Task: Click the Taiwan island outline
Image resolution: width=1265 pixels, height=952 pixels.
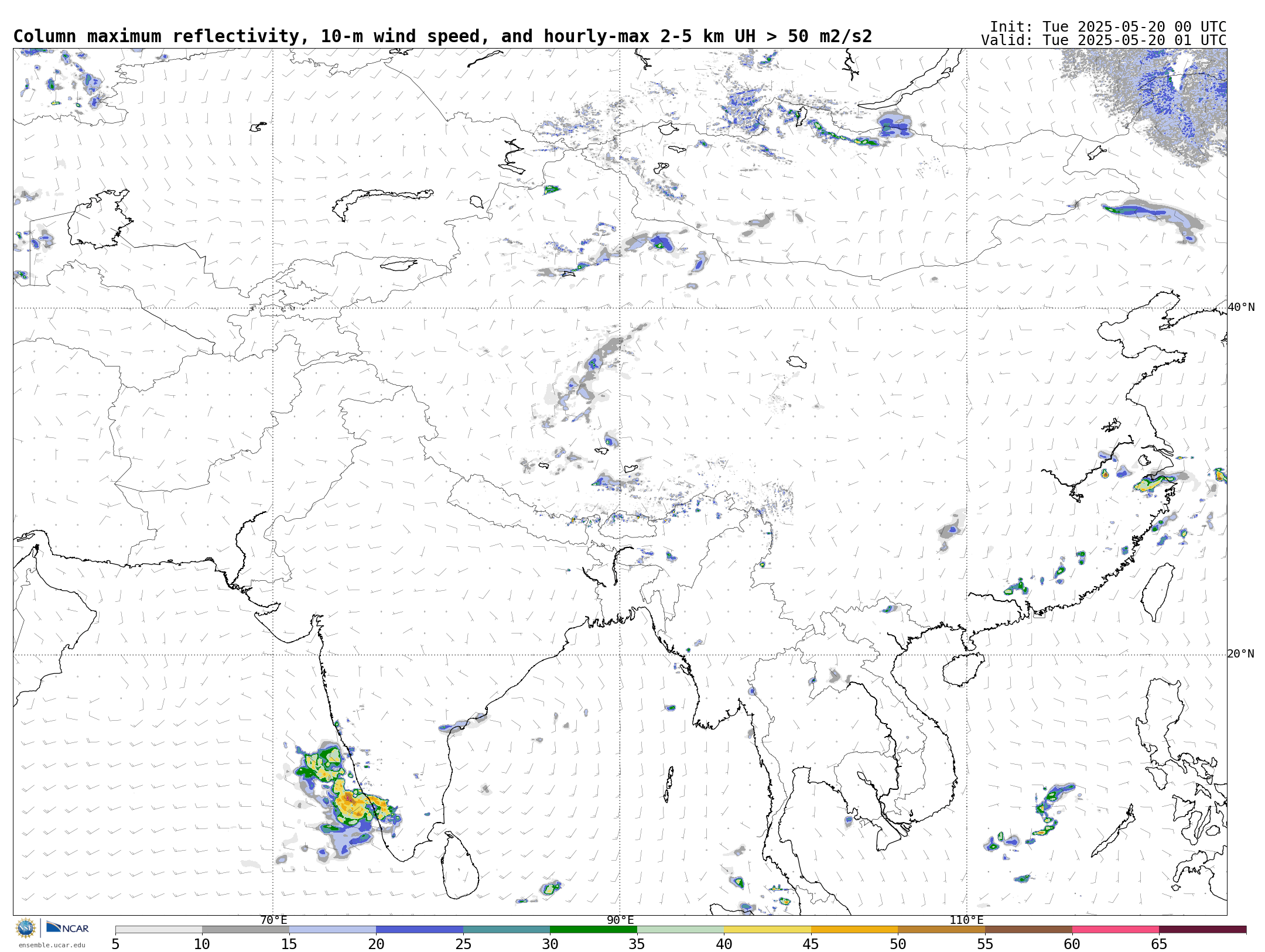Action: (1157, 593)
